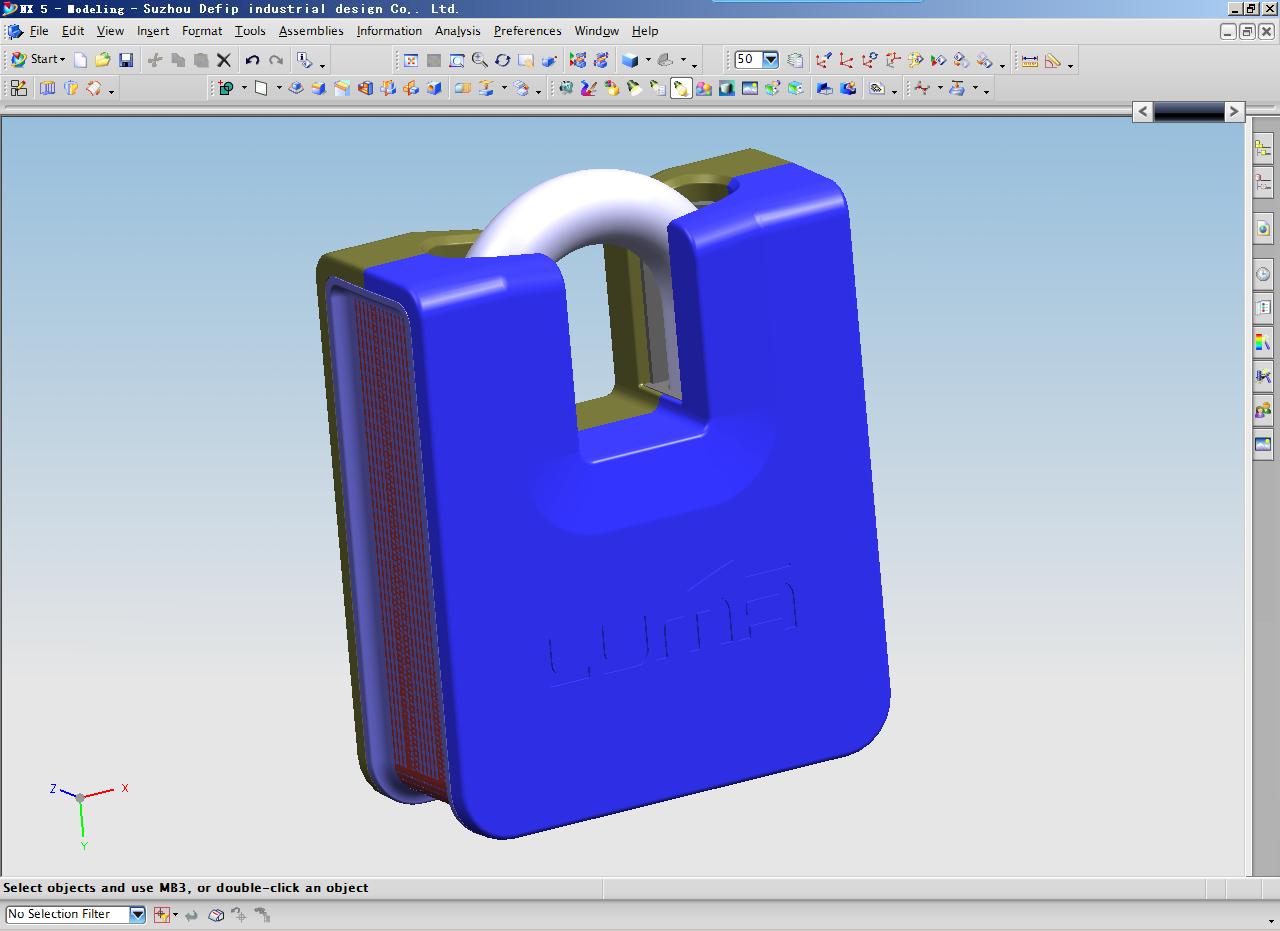This screenshot has height=931, width=1280.
Task: Click the Measure Distance ruler icon
Action: click(x=1029, y=60)
